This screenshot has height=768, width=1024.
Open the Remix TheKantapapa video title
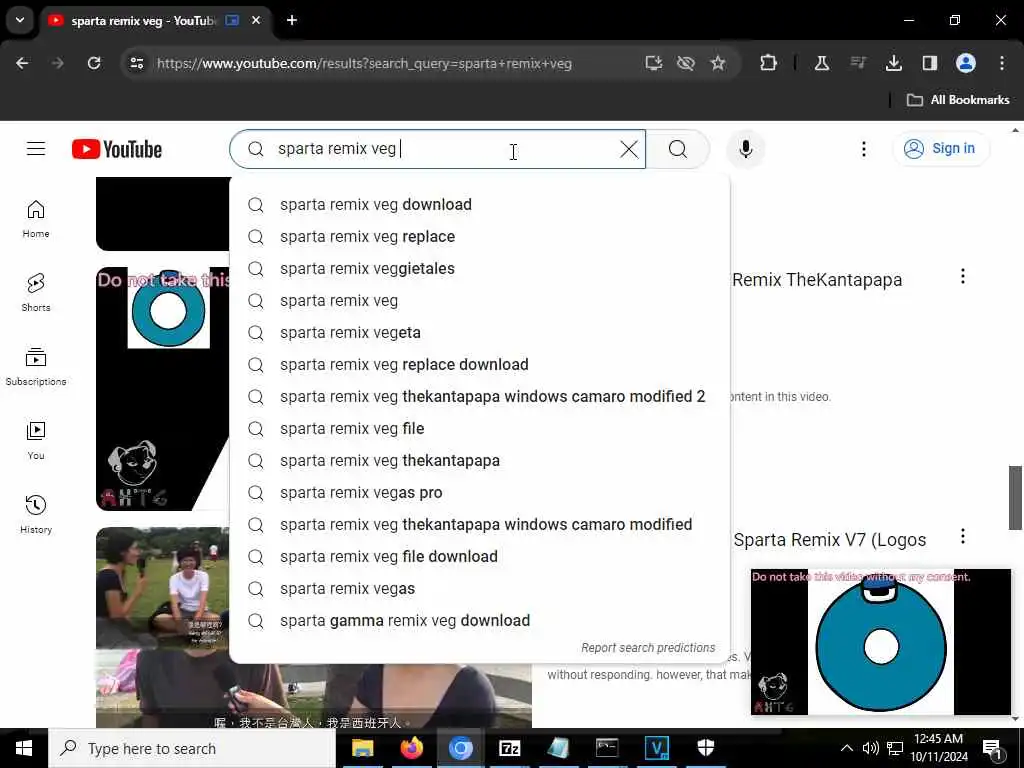(817, 280)
